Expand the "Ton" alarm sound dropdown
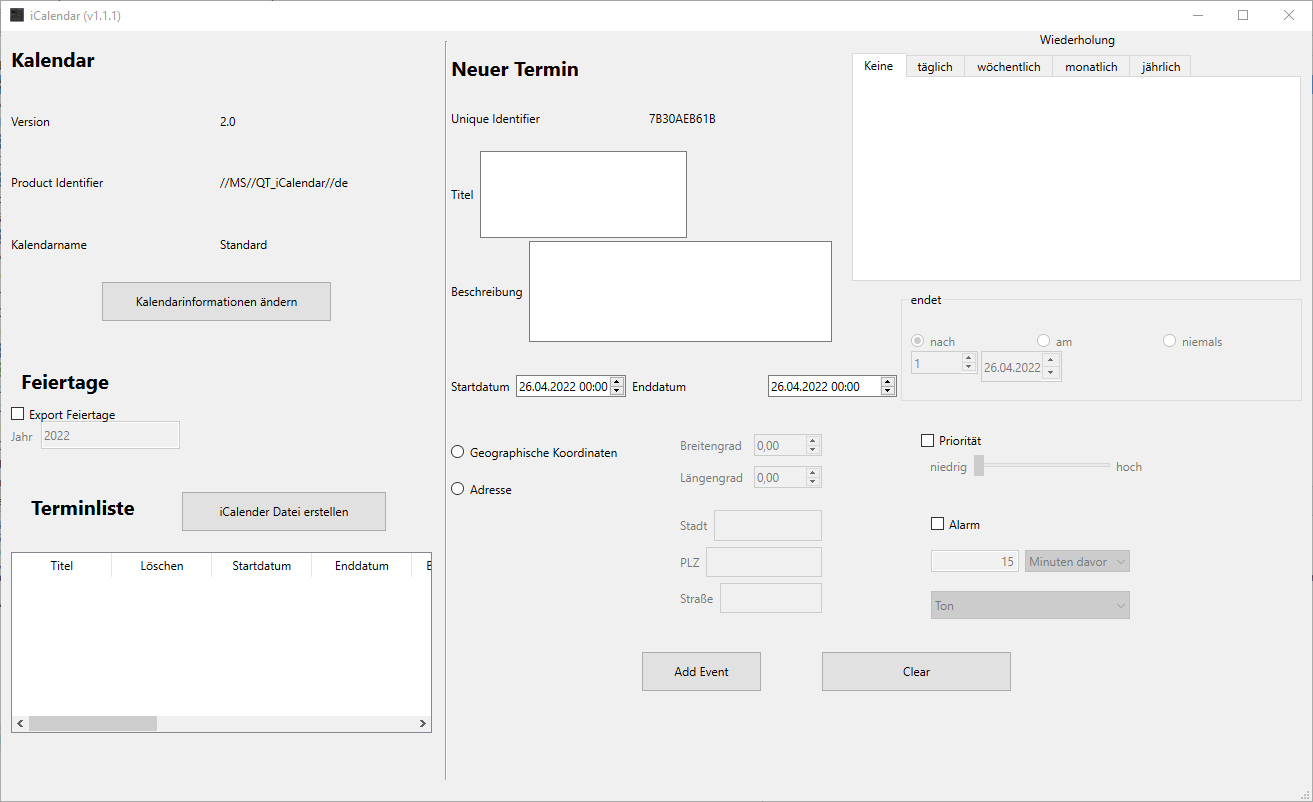 (1029, 605)
